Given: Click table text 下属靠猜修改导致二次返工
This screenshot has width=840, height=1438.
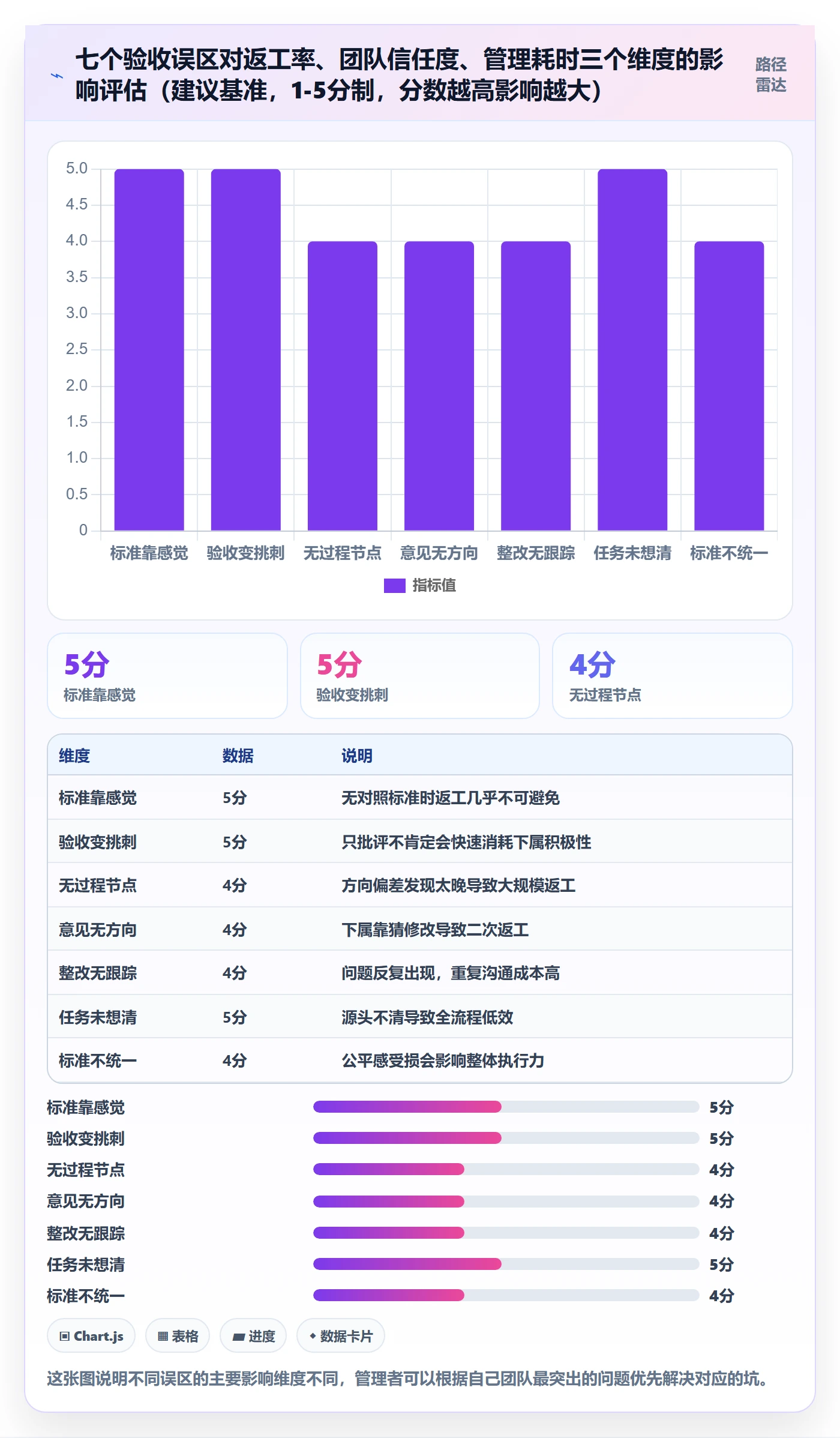Looking at the screenshot, I should (435, 930).
